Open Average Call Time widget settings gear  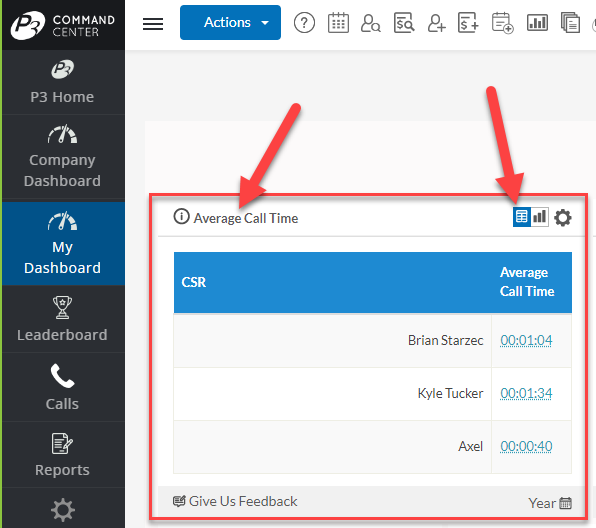click(x=563, y=218)
